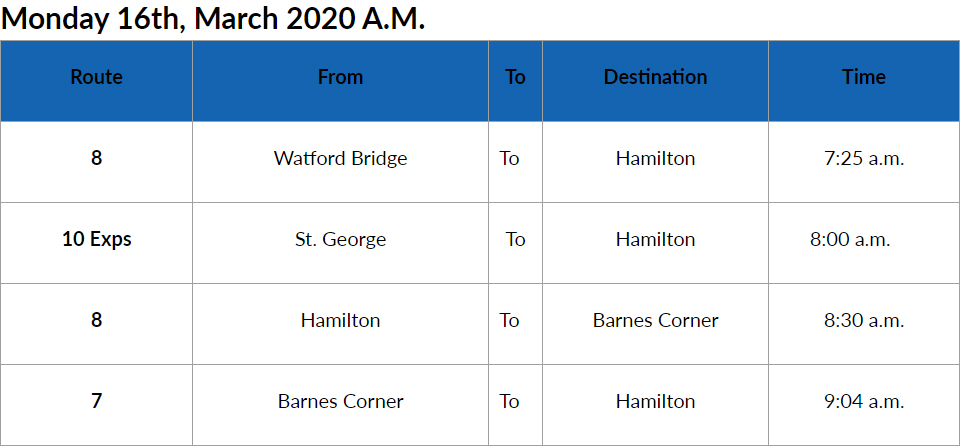This screenshot has width=960, height=446.
Task: Select the Barnes Corner destination cell
Action: (x=655, y=320)
